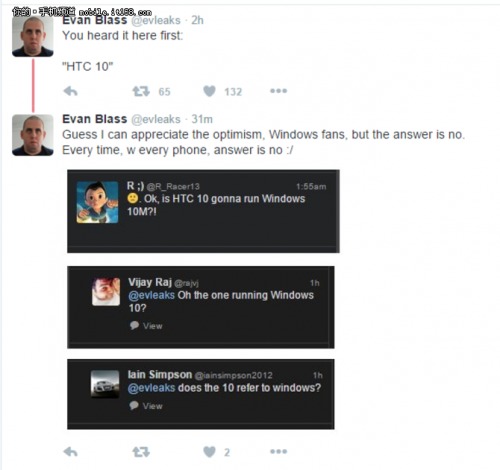Image resolution: width=500 pixels, height=470 pixels.
Task: Click View under Vijay Raj's reply
Action: pyautogui.click(x=146, y=326)
